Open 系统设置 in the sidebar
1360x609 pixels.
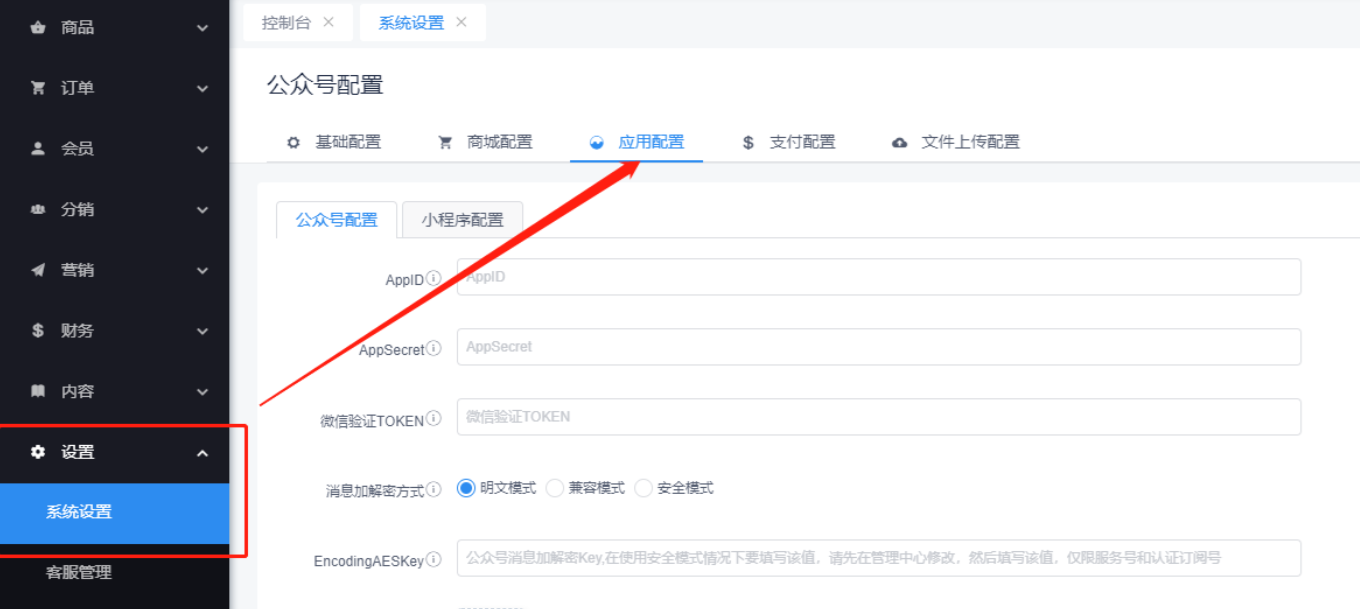[115, 513]
